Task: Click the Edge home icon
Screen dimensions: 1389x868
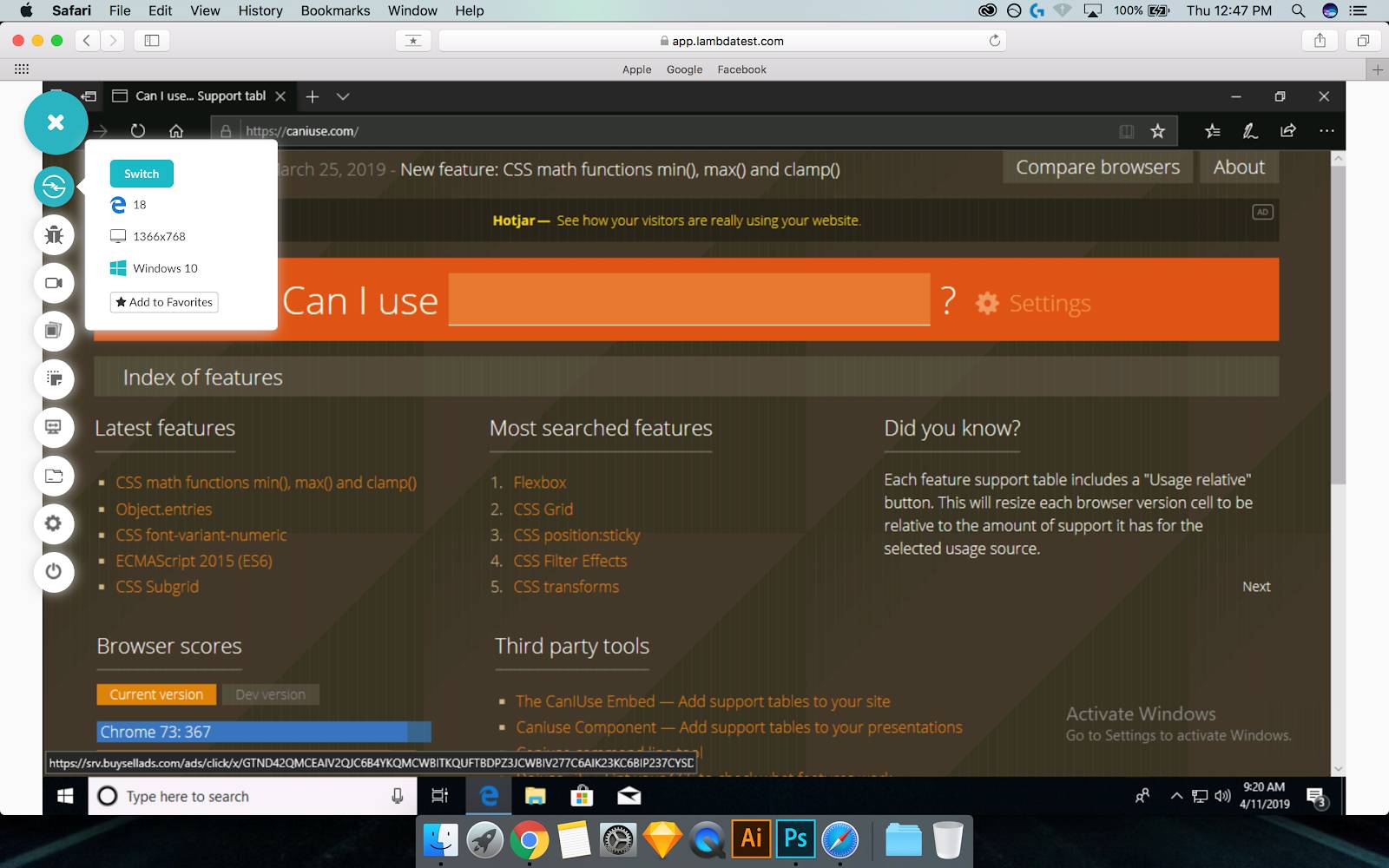Action: point(176,131)
